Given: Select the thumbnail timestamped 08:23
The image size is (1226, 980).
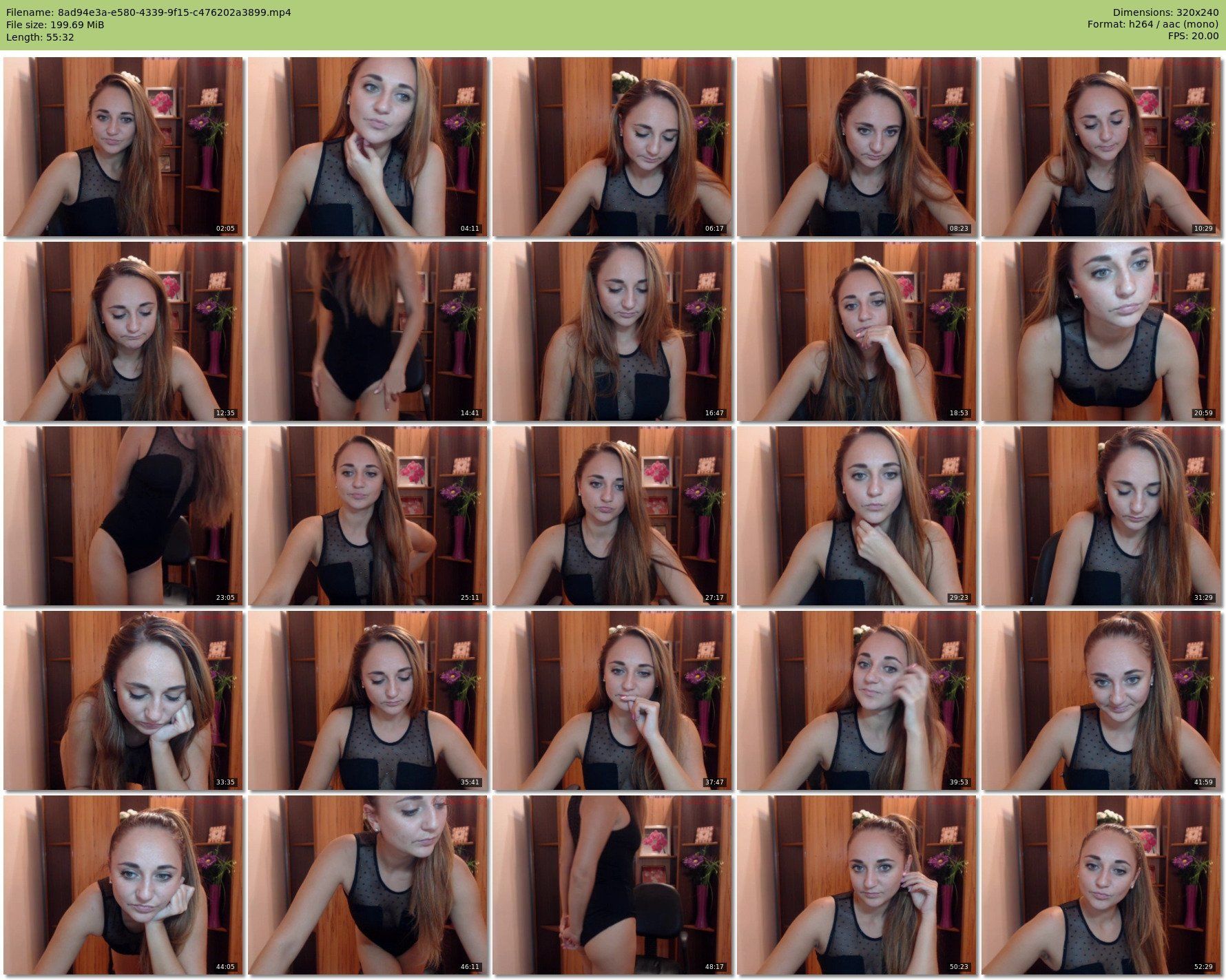Looking at the screenshot, I should (x=856, y=147).
